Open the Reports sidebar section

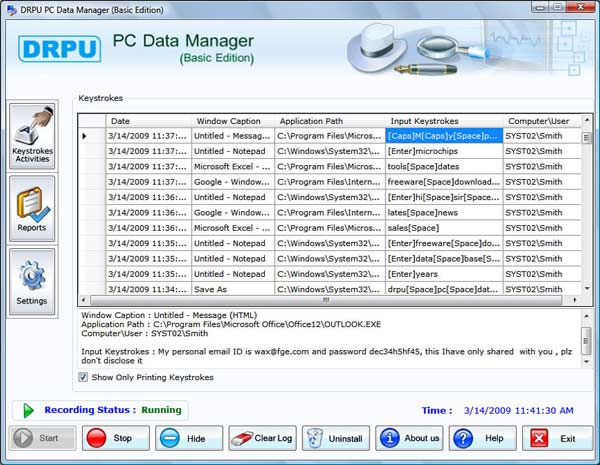[x=32, y=209]
